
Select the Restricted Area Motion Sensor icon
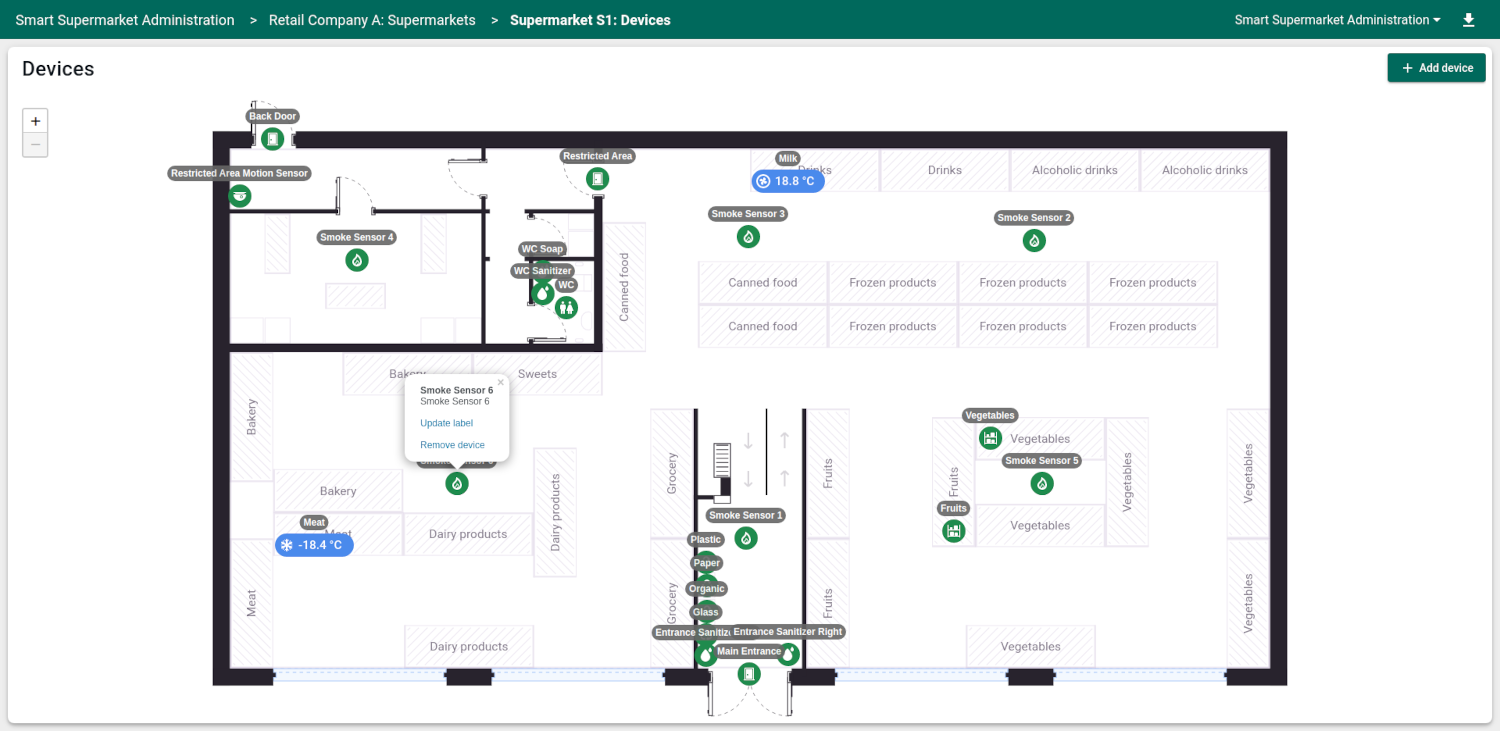239,196
